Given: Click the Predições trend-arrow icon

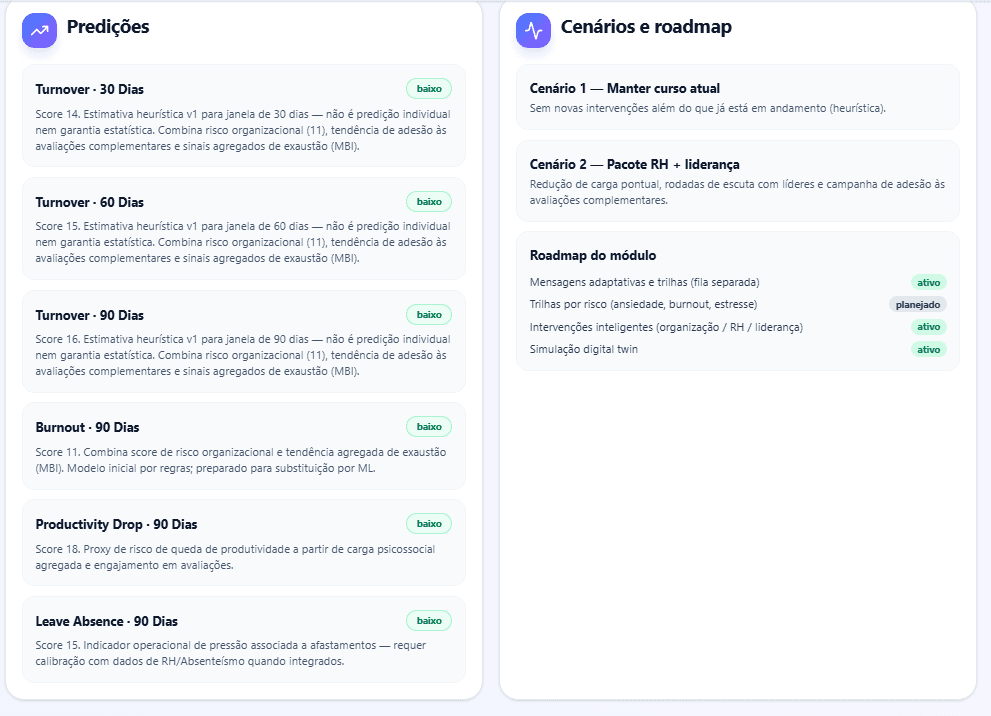Looking at the screenshot, I should (x=39, y=30).
